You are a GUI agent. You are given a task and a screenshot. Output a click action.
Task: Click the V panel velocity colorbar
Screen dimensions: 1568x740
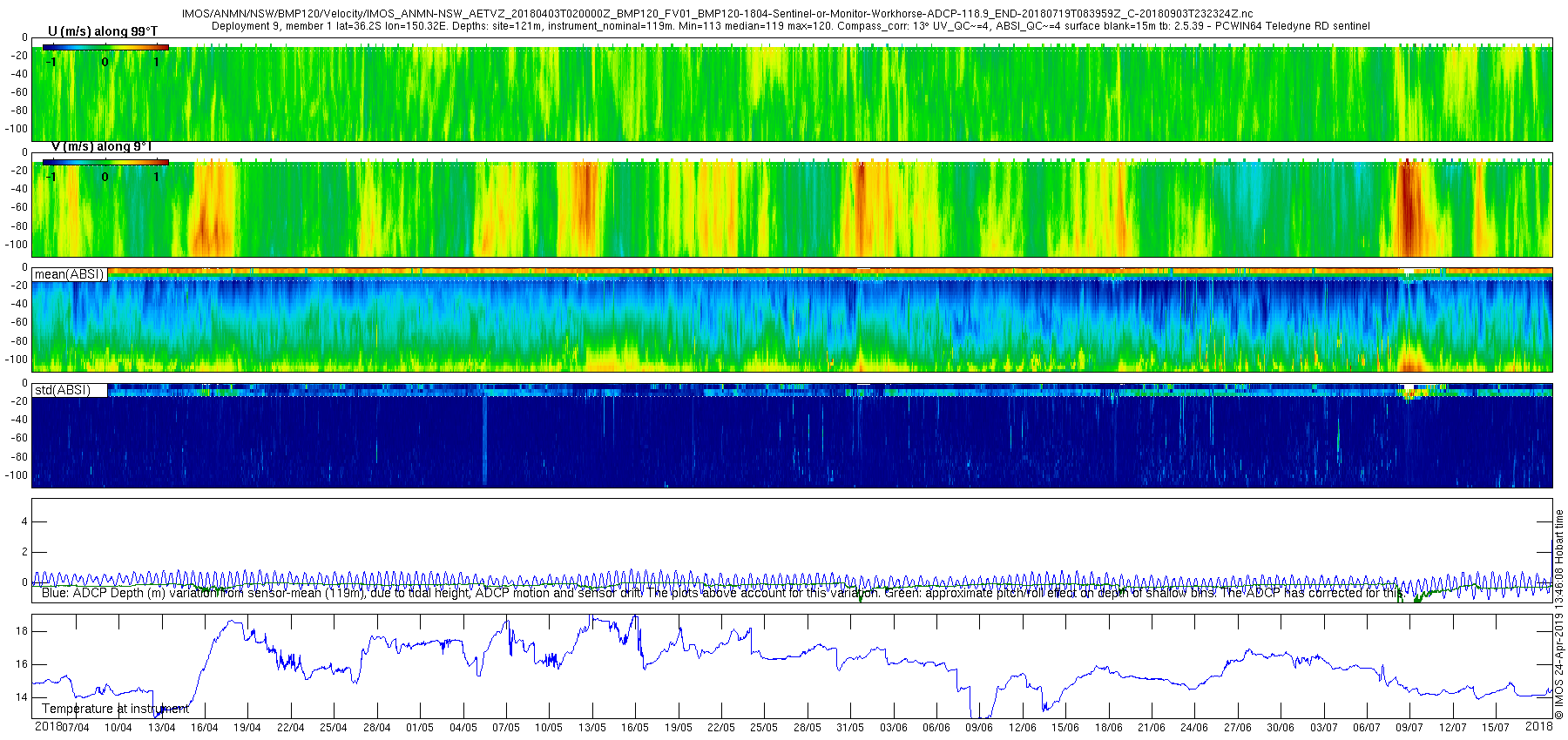(x=105, y=162)
